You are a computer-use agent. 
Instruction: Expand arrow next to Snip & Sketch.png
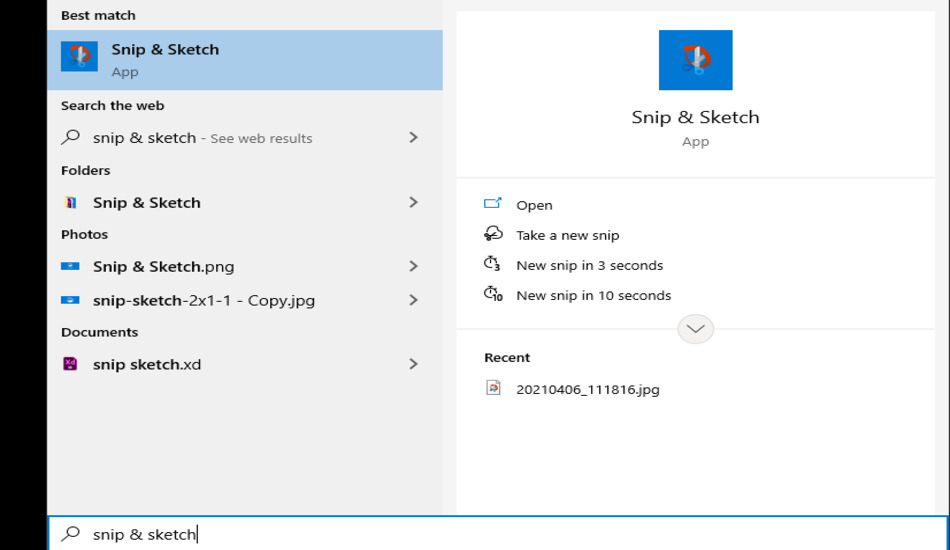point(413,266)
